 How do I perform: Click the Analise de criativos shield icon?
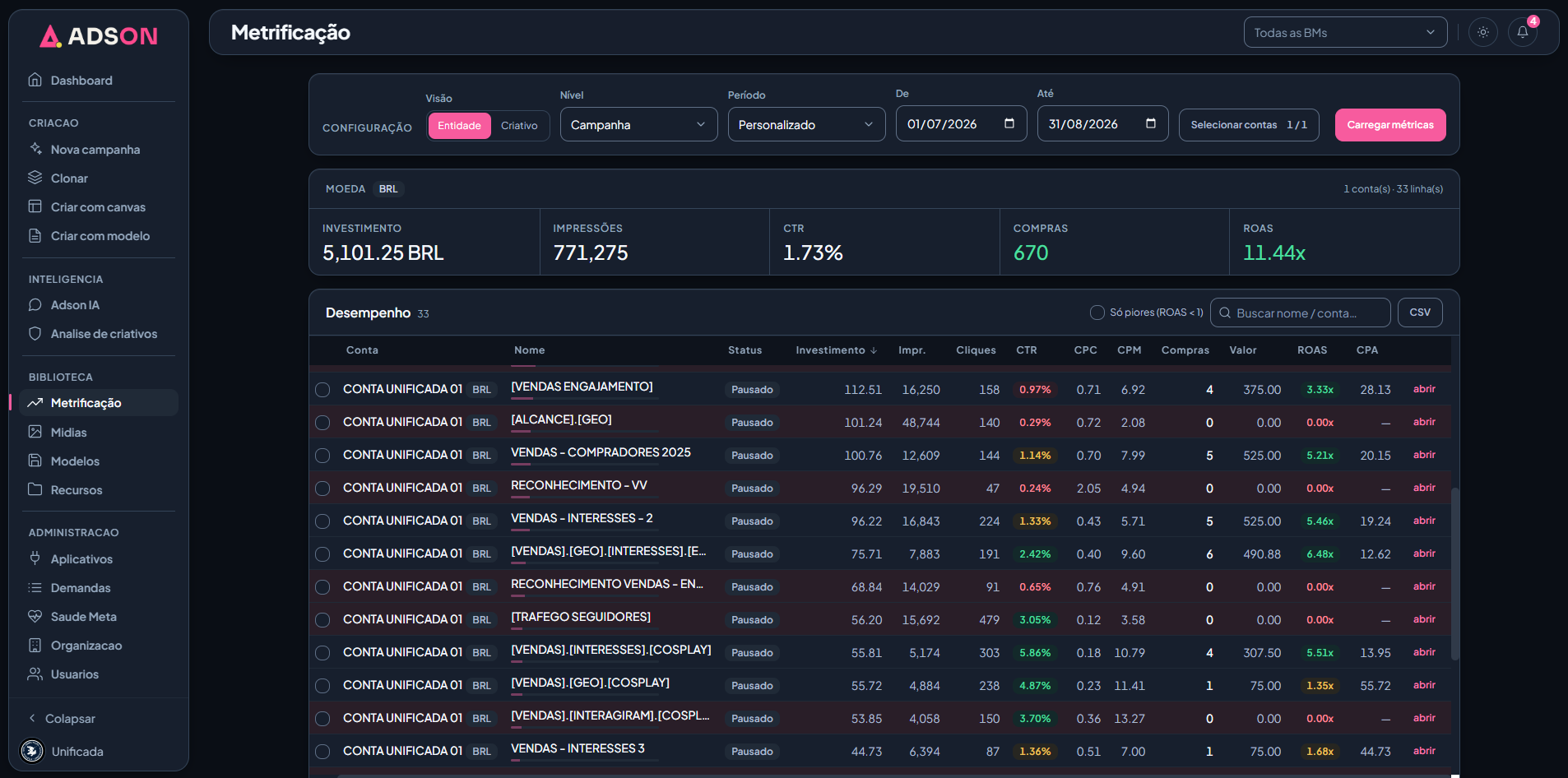pyautogui.click(x=35, y=333)
